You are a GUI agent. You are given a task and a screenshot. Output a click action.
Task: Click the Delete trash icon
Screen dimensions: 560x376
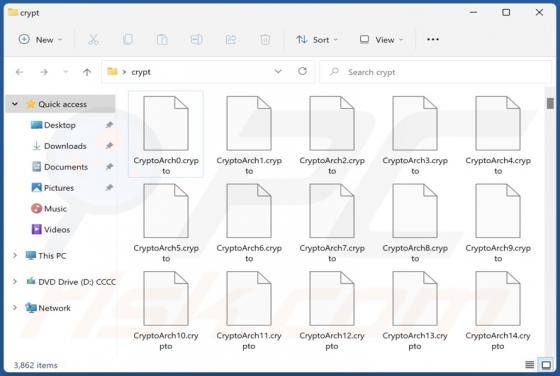[265, 40]
